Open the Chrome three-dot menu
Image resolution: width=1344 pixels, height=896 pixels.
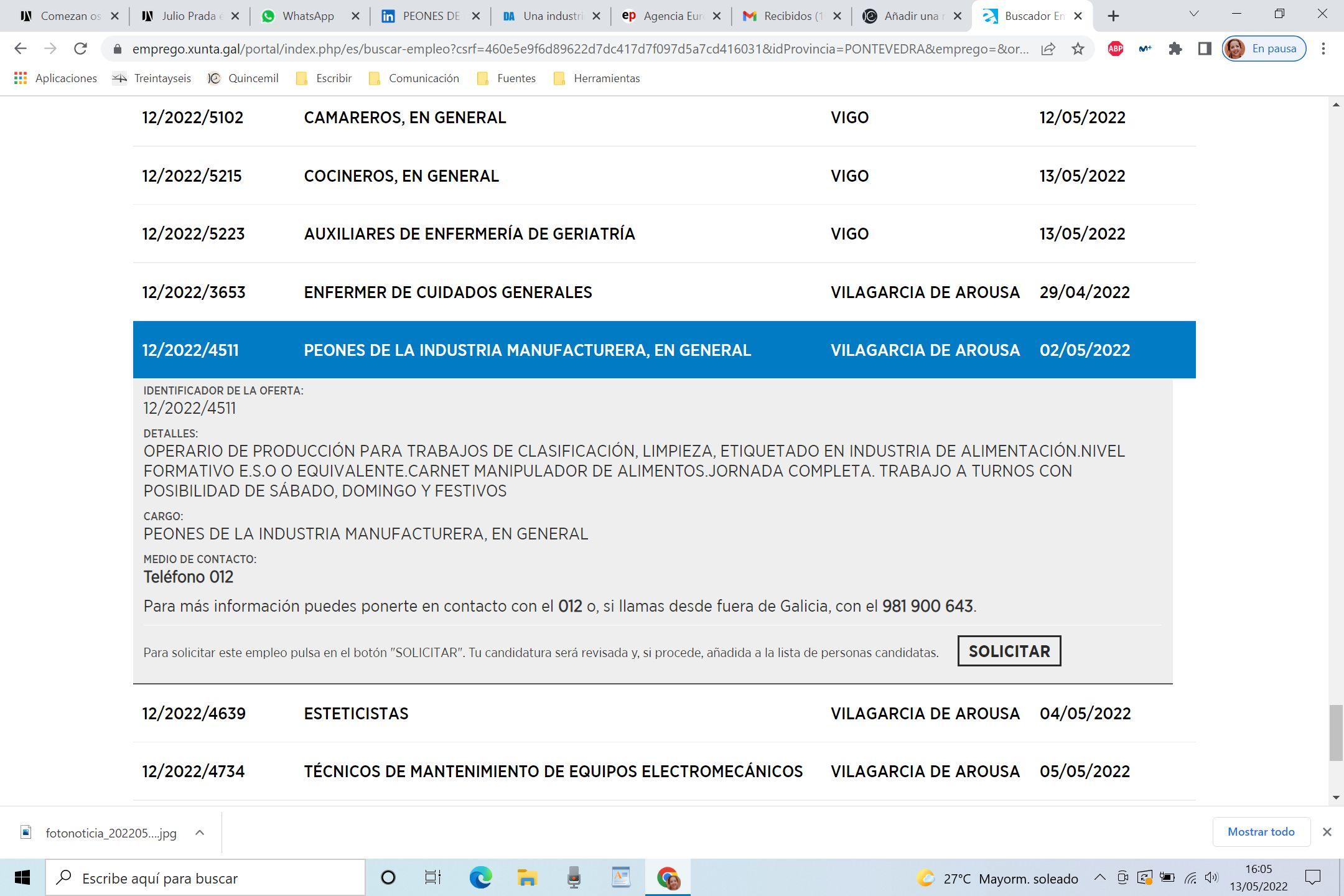tap(1323, 49)
